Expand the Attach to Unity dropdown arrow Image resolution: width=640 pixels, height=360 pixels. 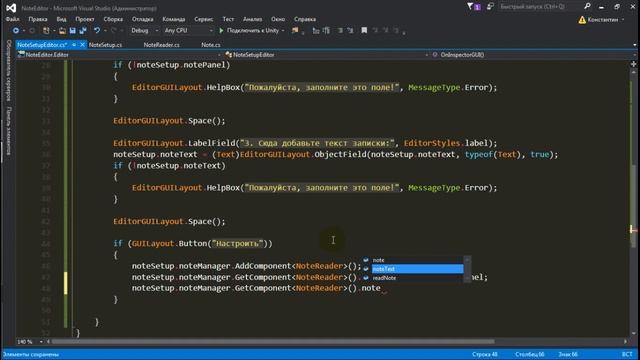click(283, 31)
